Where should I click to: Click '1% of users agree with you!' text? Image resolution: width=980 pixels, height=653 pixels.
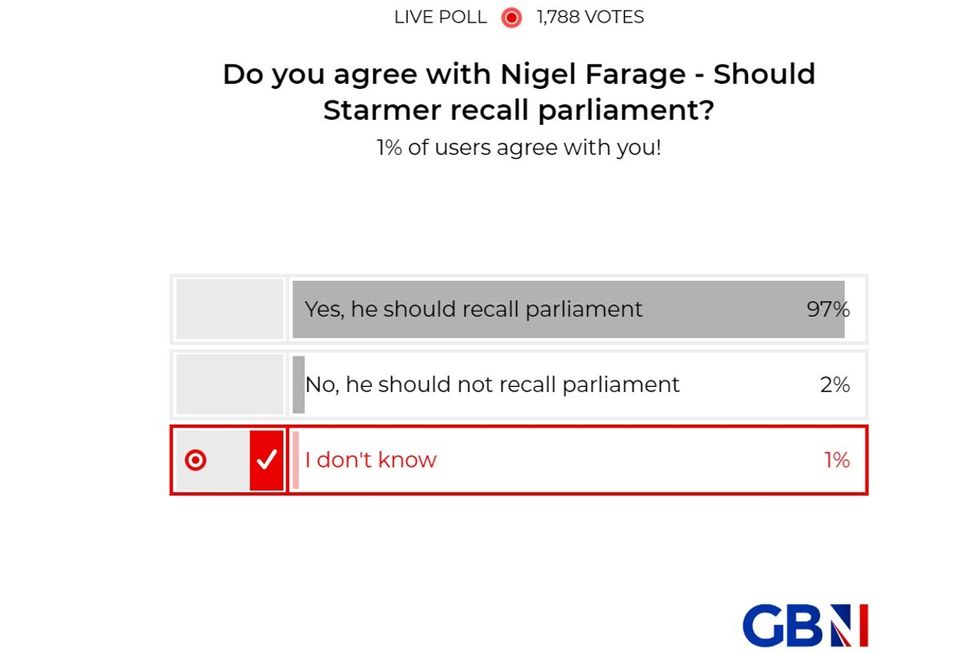coord(520,147)
